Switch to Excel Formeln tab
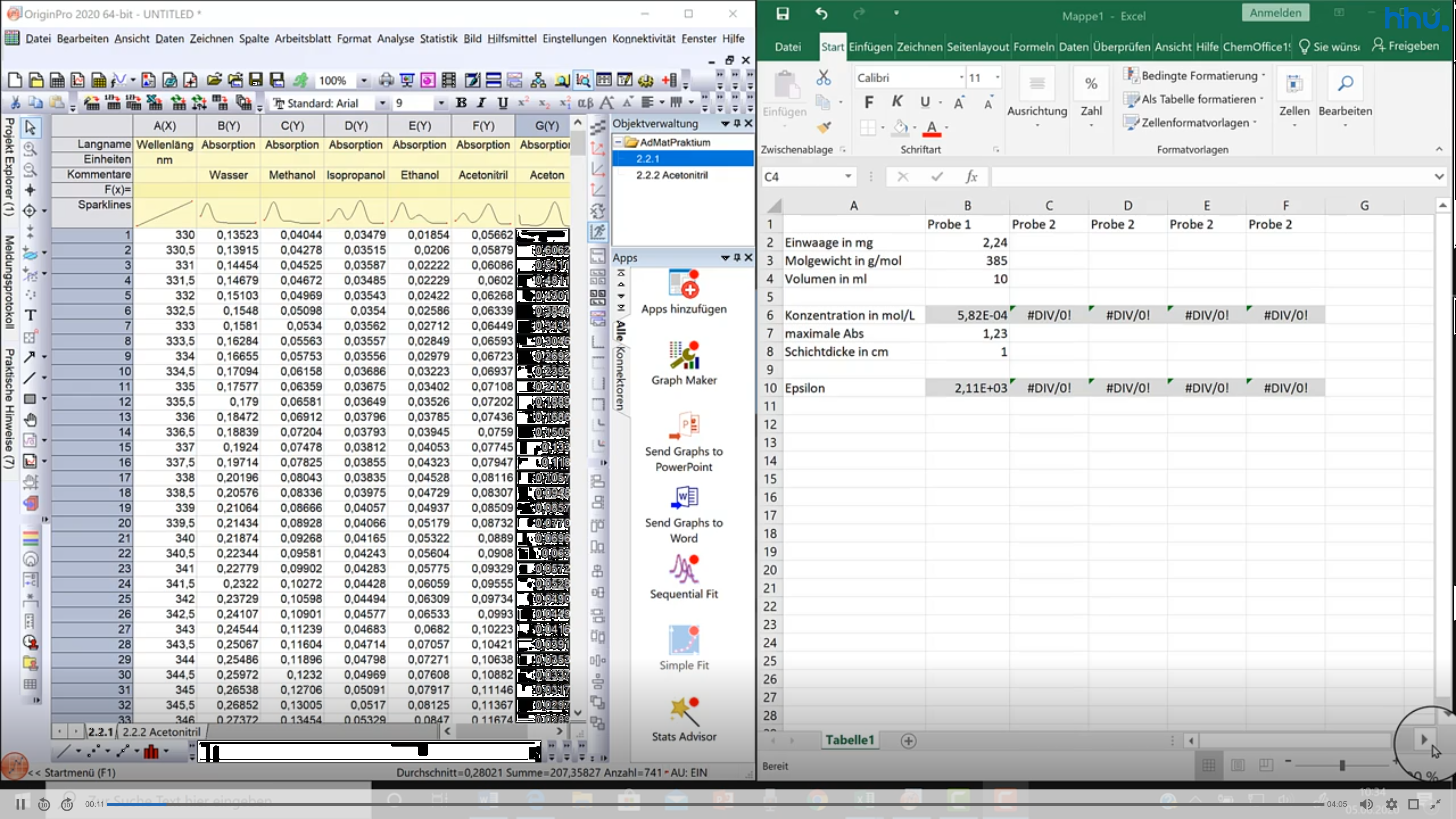This screenshot has width=1456, height=819. click(x=1033, y=47)
